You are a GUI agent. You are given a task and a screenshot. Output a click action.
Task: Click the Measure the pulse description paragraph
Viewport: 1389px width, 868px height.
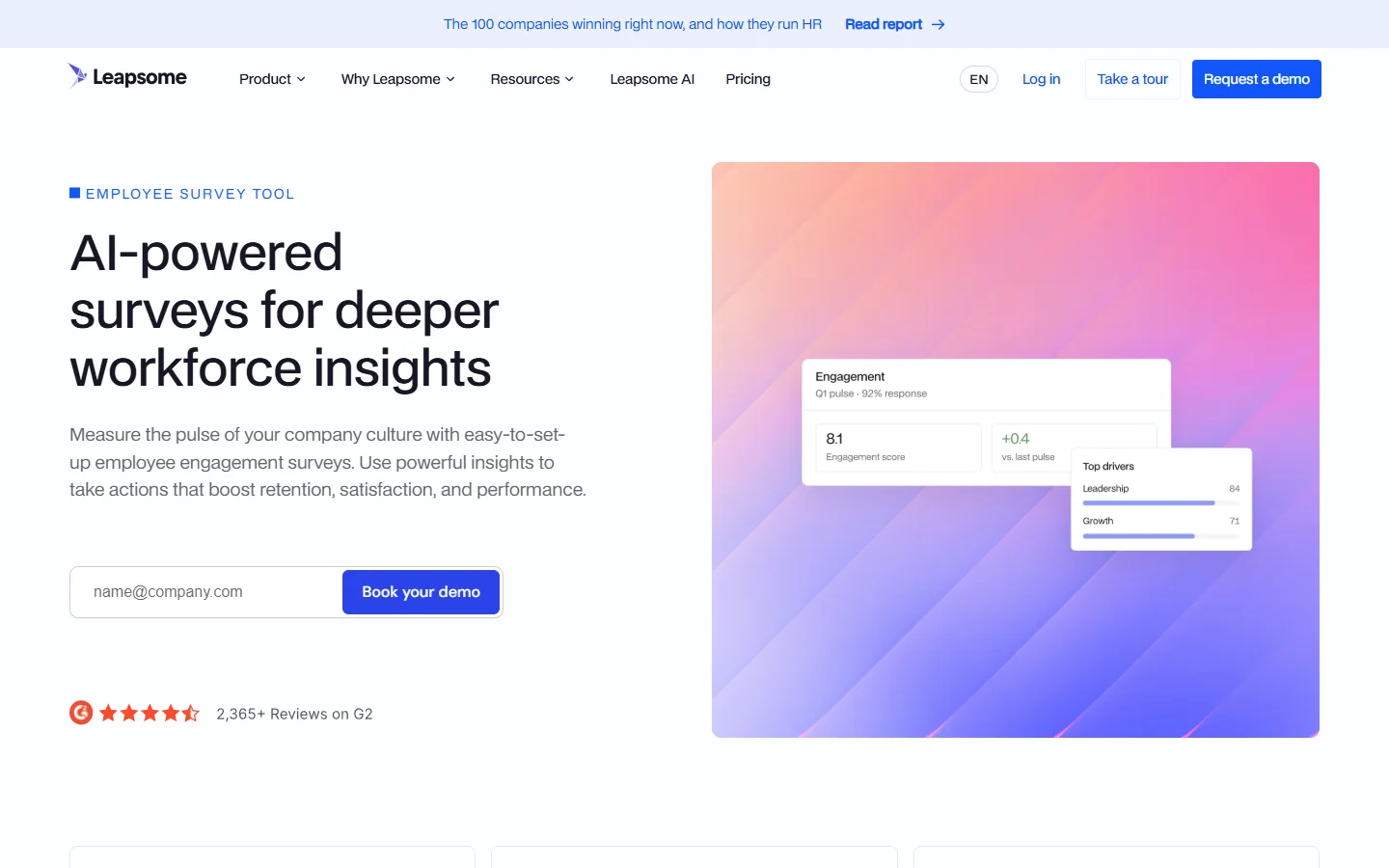pyautogui.click(x=328, y=462)
